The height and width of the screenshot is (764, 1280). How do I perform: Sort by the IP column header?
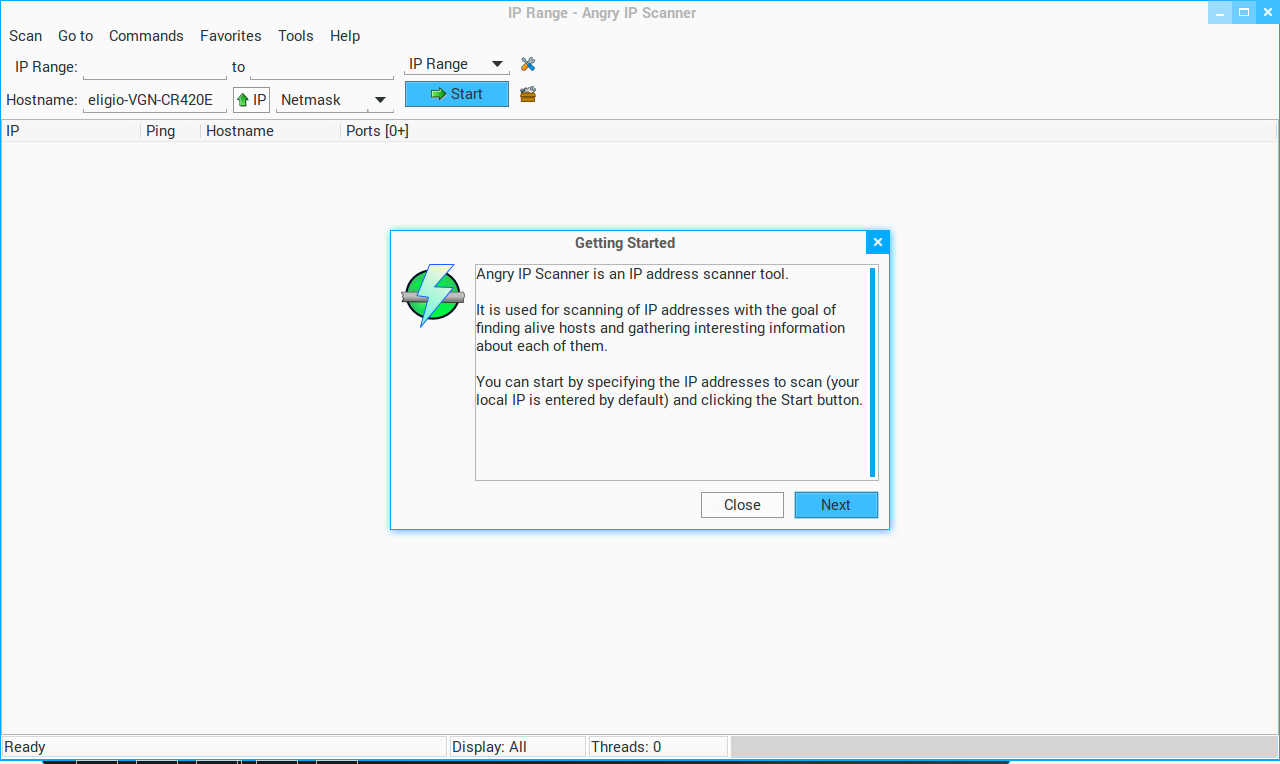(71, 131)
